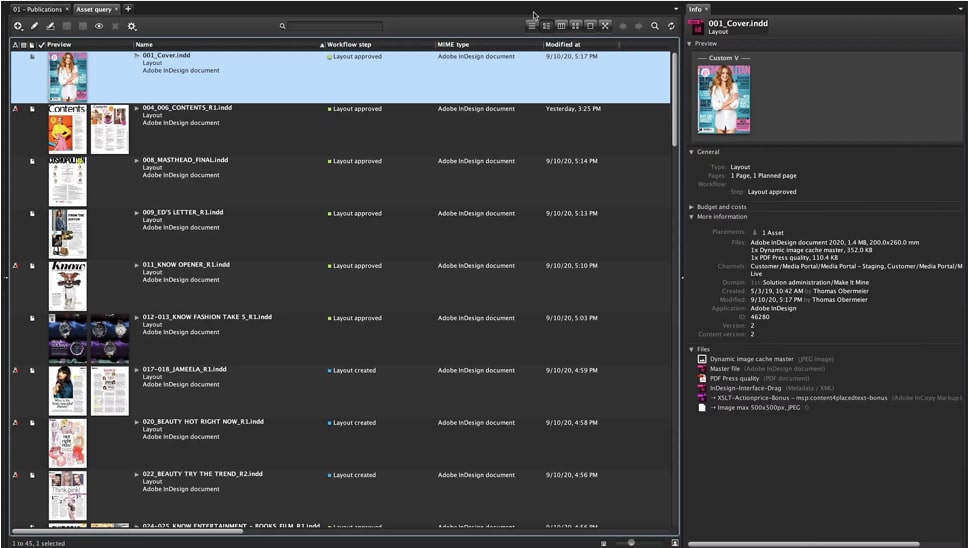The width and height of the screenshot is (968, 548).
Task: Click the 001_Cover thumbnail in the list
Action: [x=68, y=77]
